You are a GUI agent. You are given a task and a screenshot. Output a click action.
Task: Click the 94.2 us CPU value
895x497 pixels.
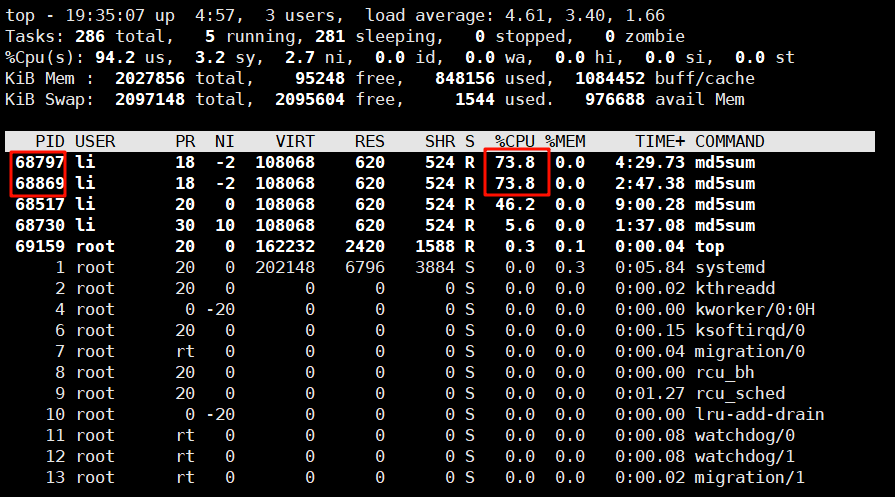pos(115,58)
